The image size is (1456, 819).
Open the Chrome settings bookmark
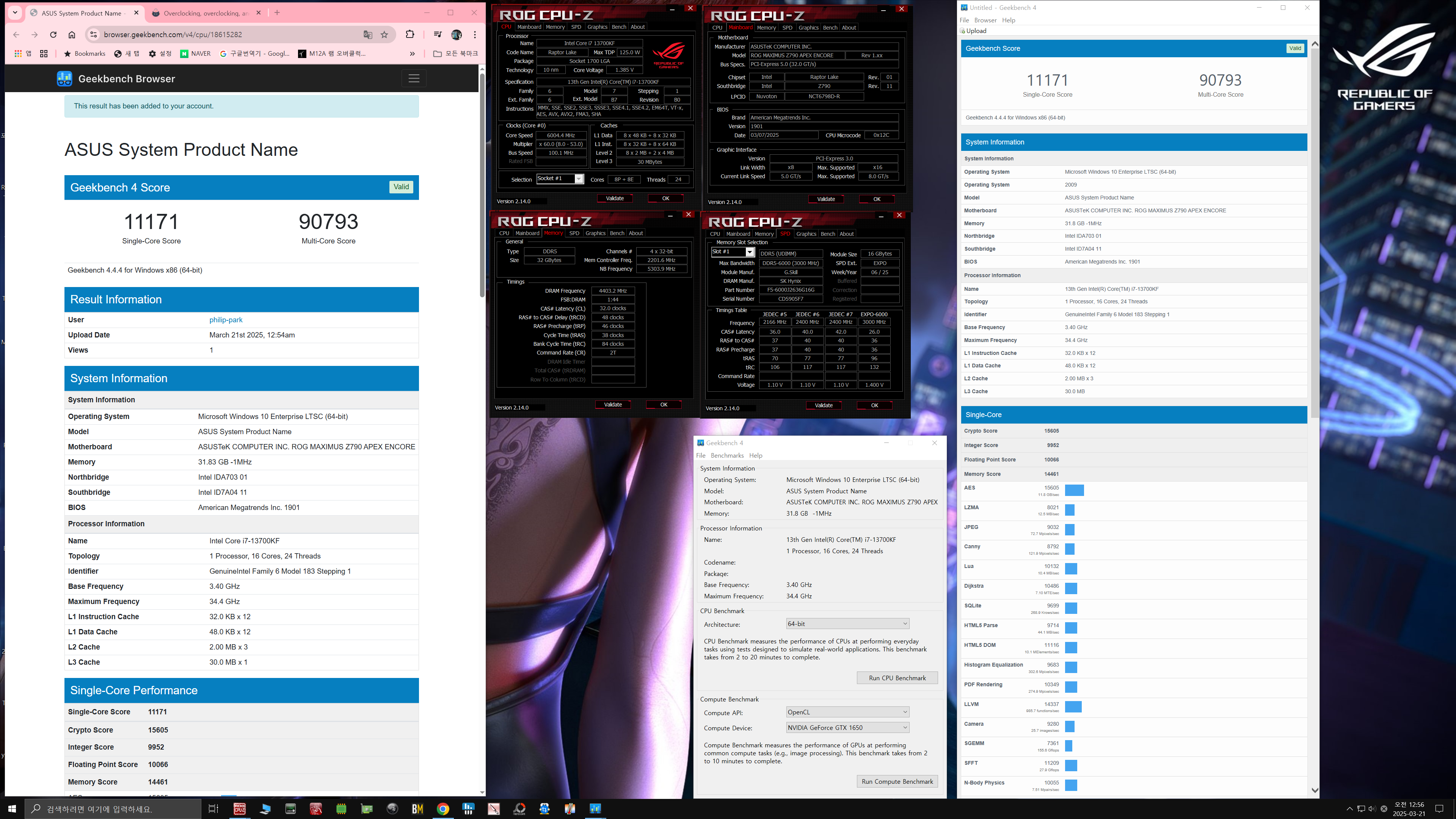tap(160, 54)
